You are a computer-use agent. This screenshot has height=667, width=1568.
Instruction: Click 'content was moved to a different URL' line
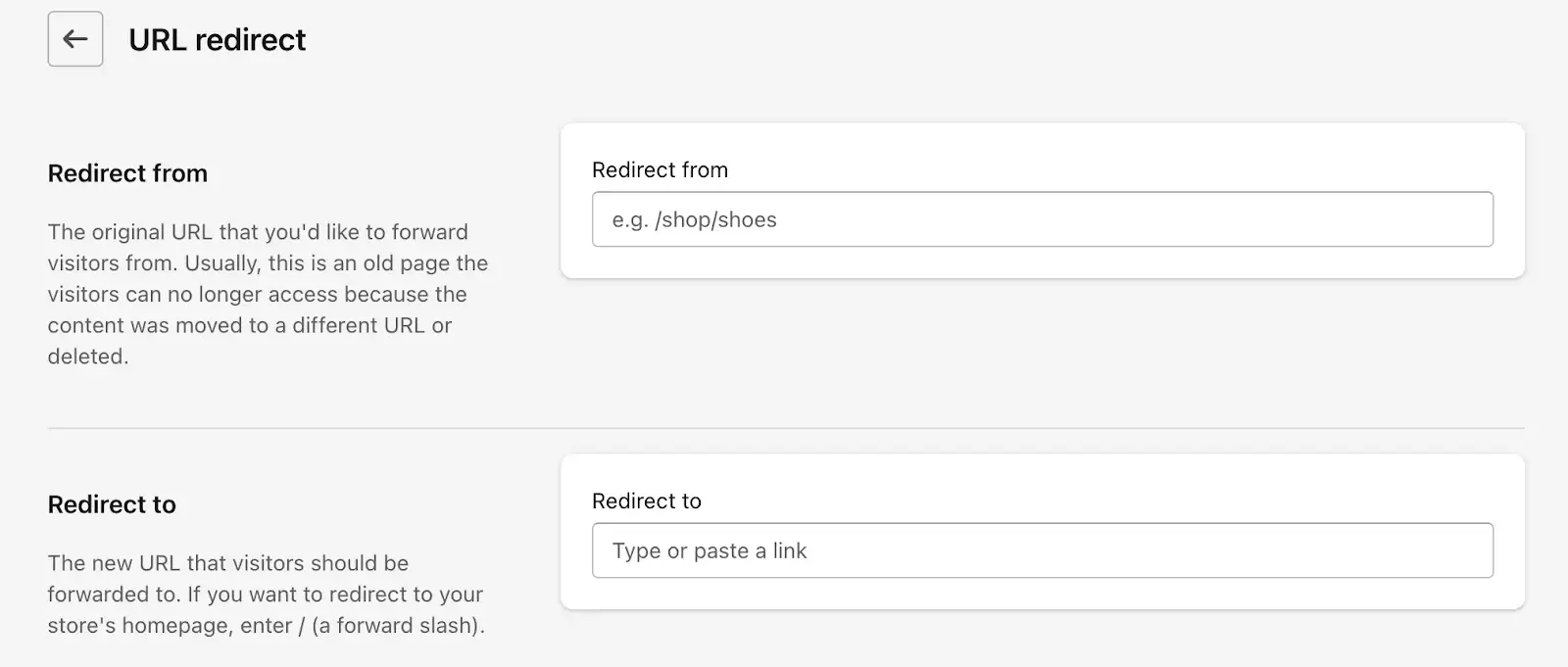tap(249, 325)
